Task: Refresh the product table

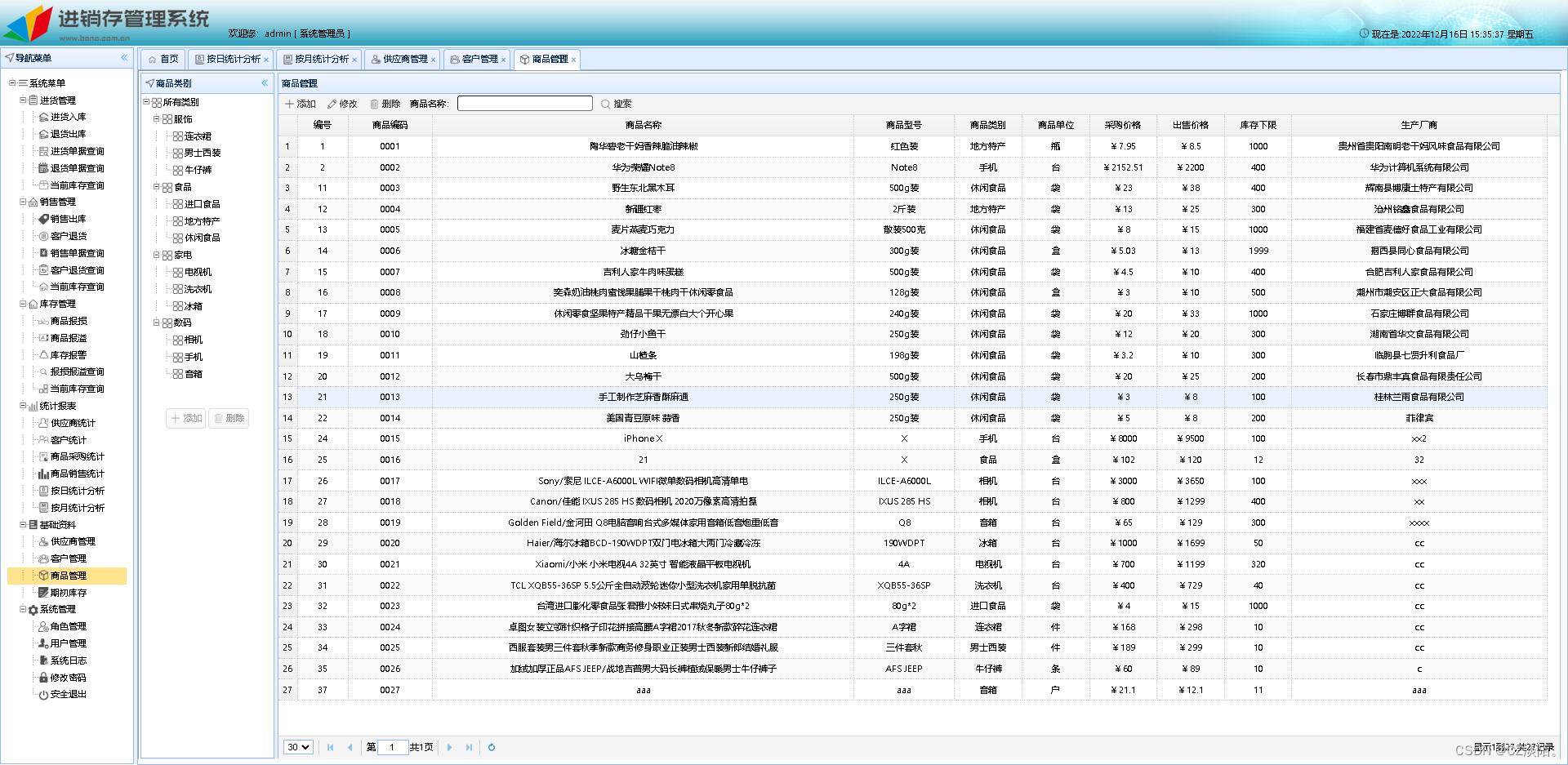Action: [x=492, y=747]
